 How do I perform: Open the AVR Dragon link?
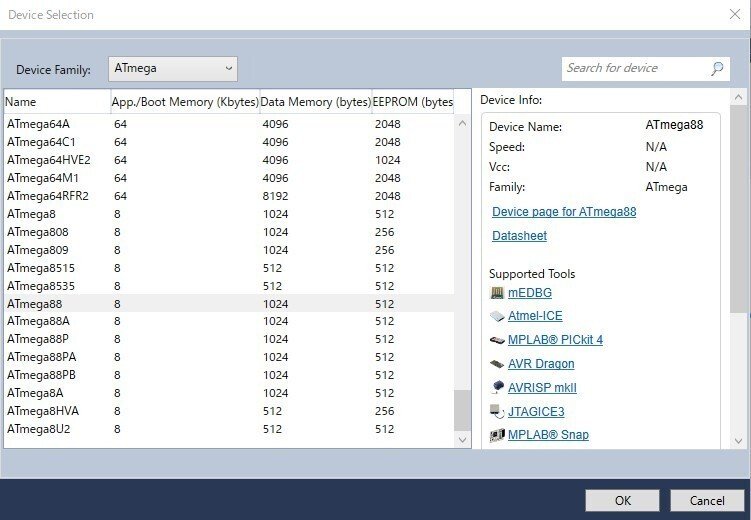tap(541, 364)
